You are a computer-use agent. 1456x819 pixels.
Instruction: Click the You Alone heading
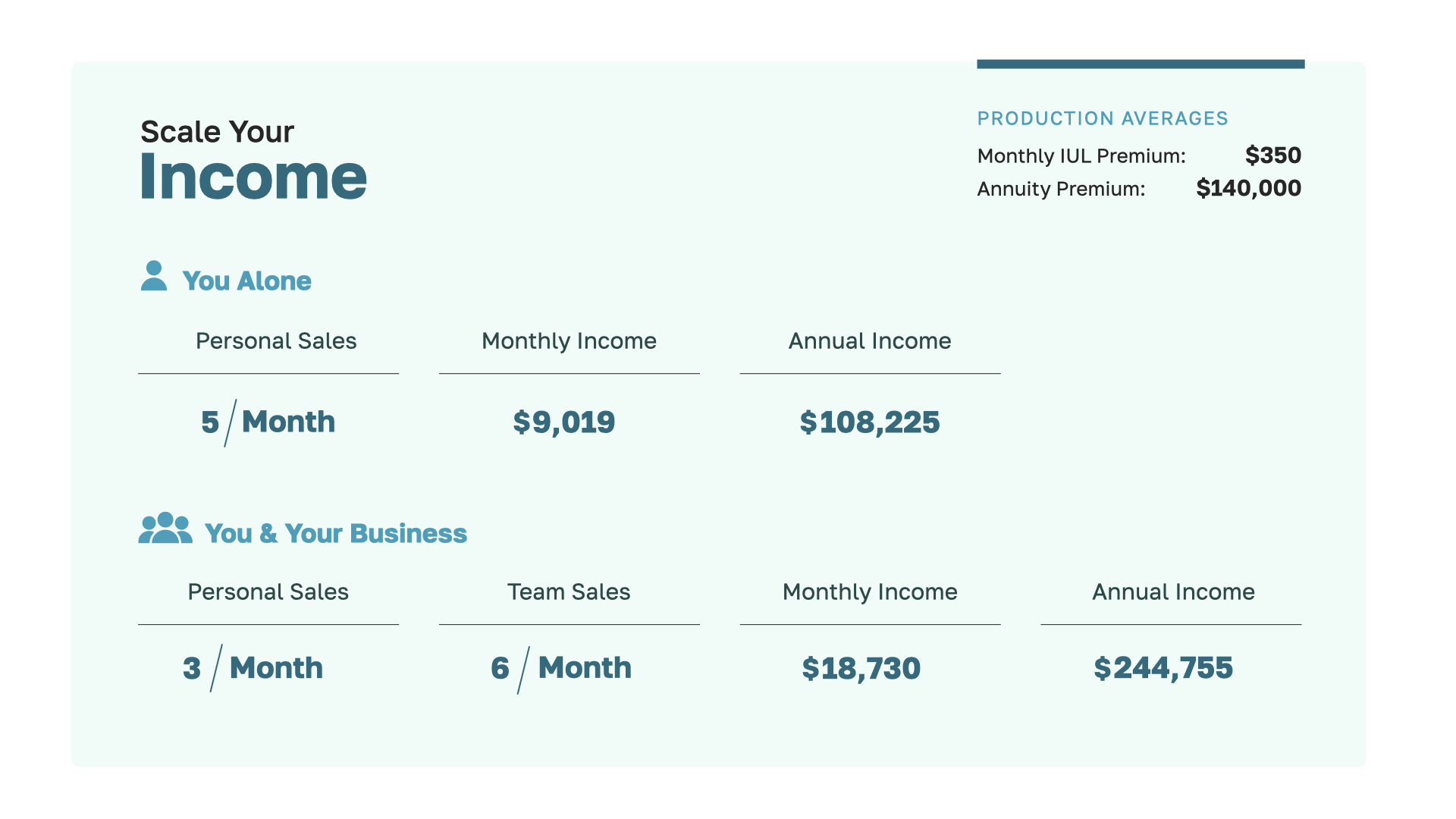(246, 281)
